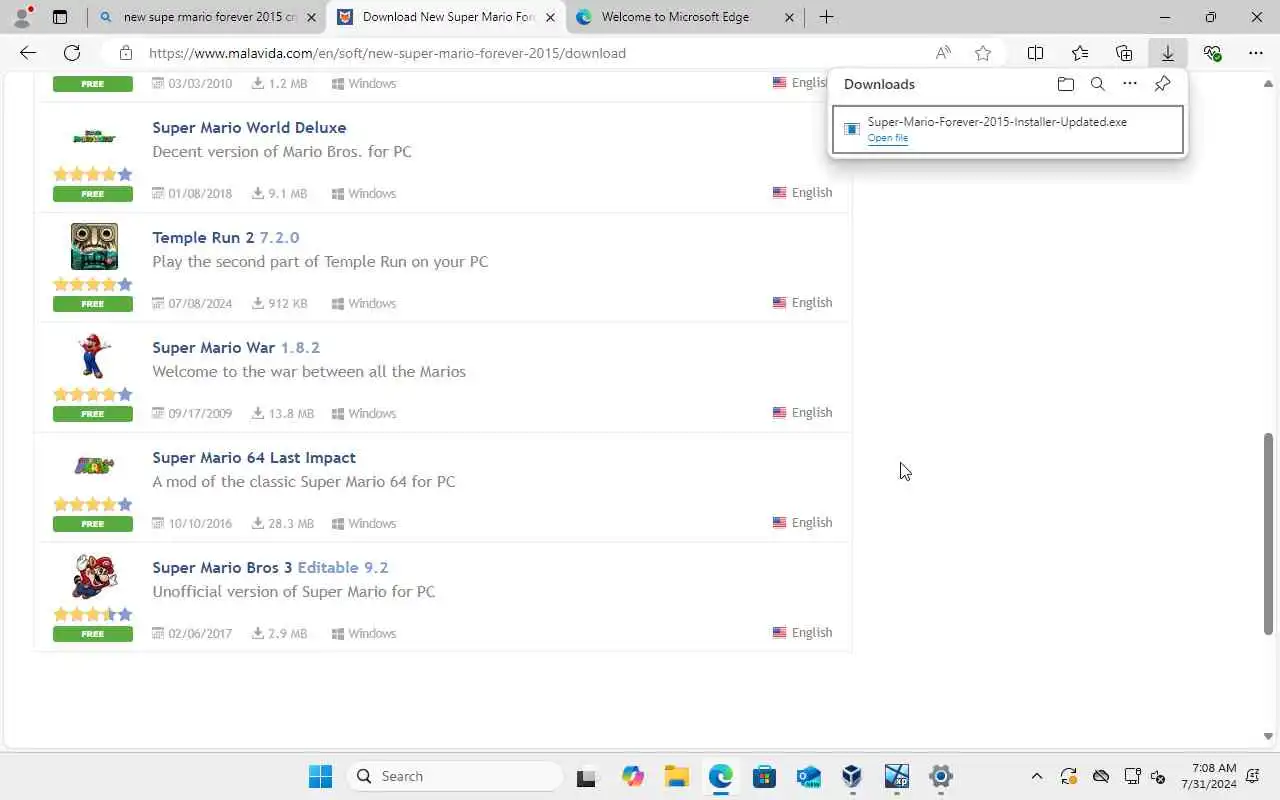Open more options in Downloads panel

1130,84
